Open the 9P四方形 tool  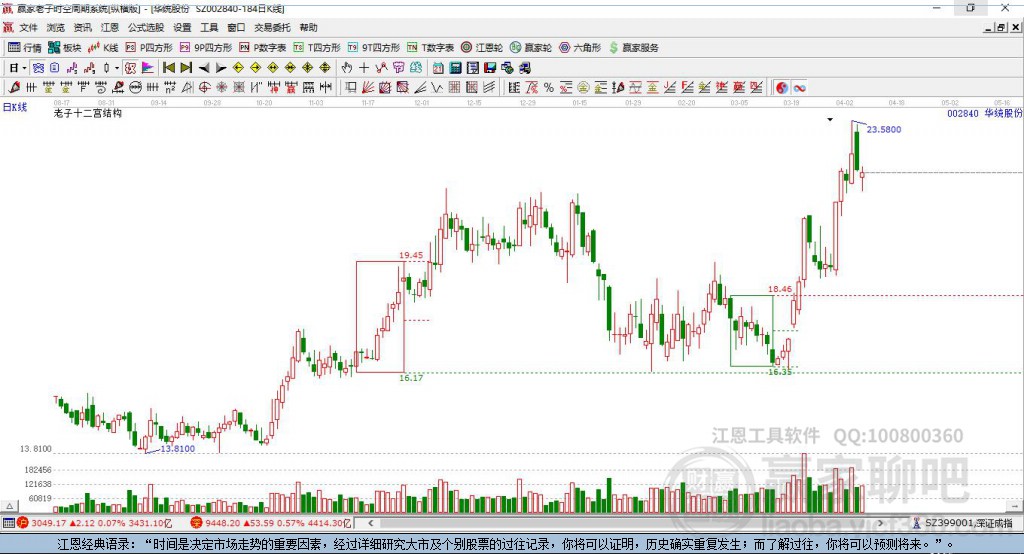pos(206,48)
